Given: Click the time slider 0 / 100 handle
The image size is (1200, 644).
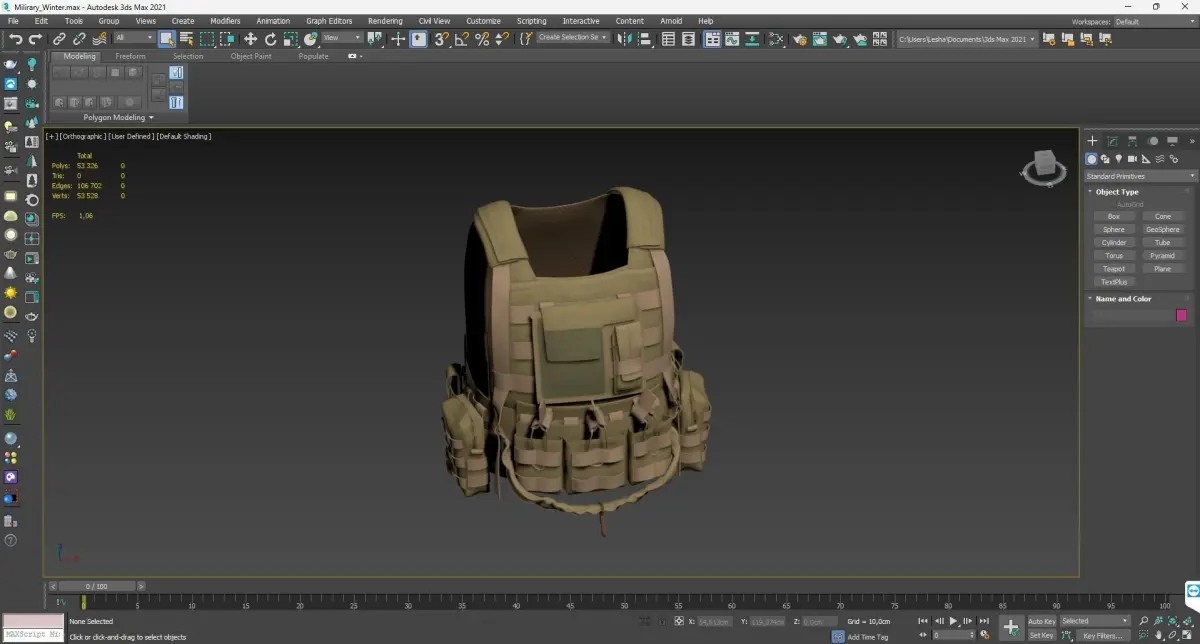Looking at the screenshot, I should (96, 586).
